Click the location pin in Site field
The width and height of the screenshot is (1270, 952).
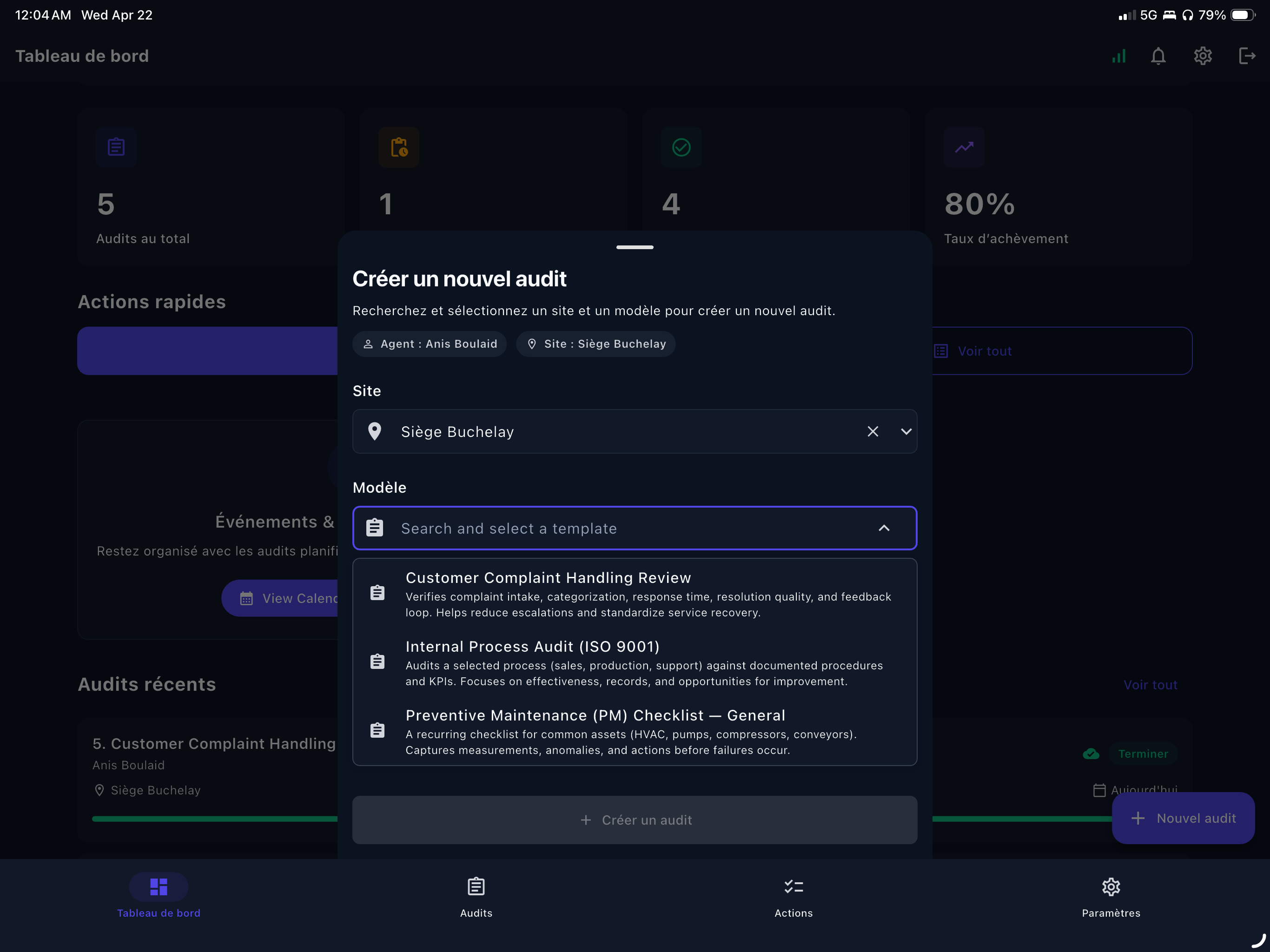[x=374, y=431]
